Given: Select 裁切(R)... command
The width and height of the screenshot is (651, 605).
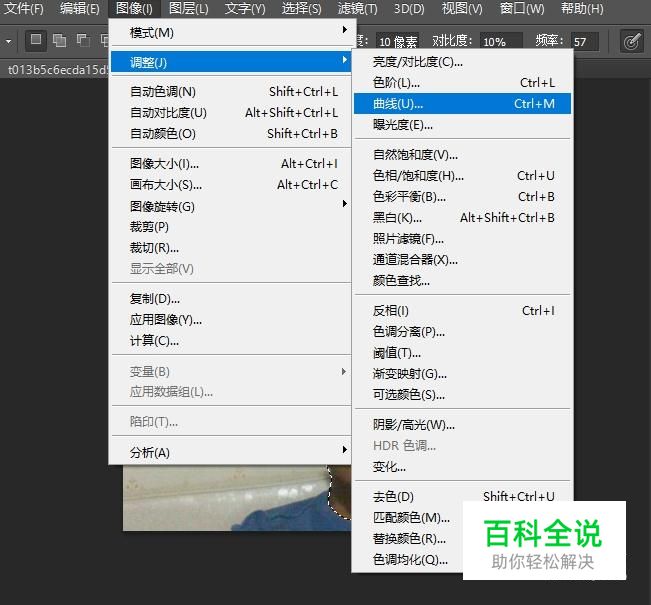Looking at the screenshot, I should (x=231, y=248).
